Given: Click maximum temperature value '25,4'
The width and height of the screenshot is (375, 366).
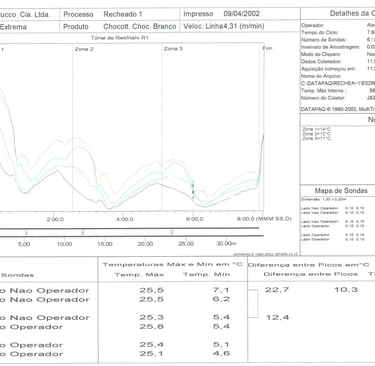Looking at the screenshot, I should 152,345.
